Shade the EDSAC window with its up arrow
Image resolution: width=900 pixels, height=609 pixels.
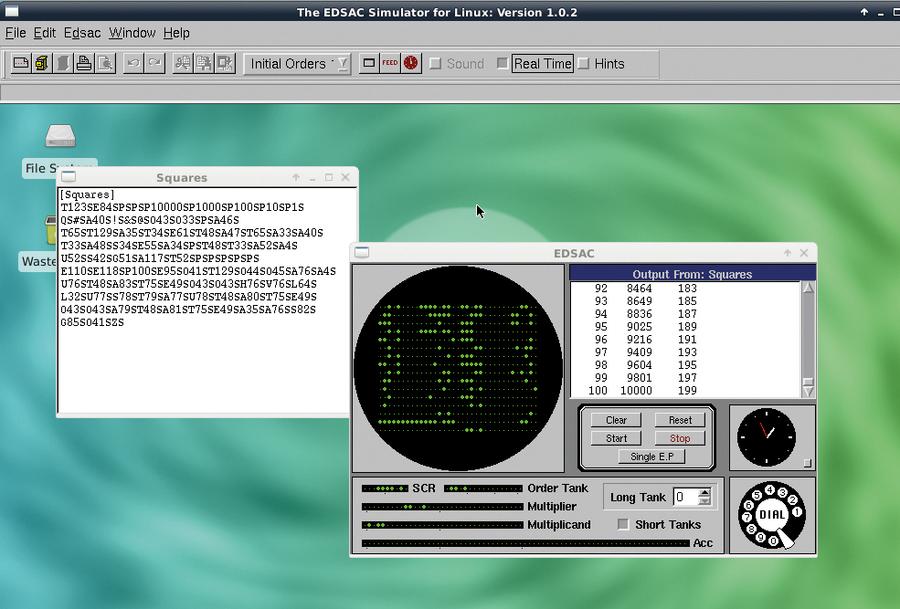[788, 253]
